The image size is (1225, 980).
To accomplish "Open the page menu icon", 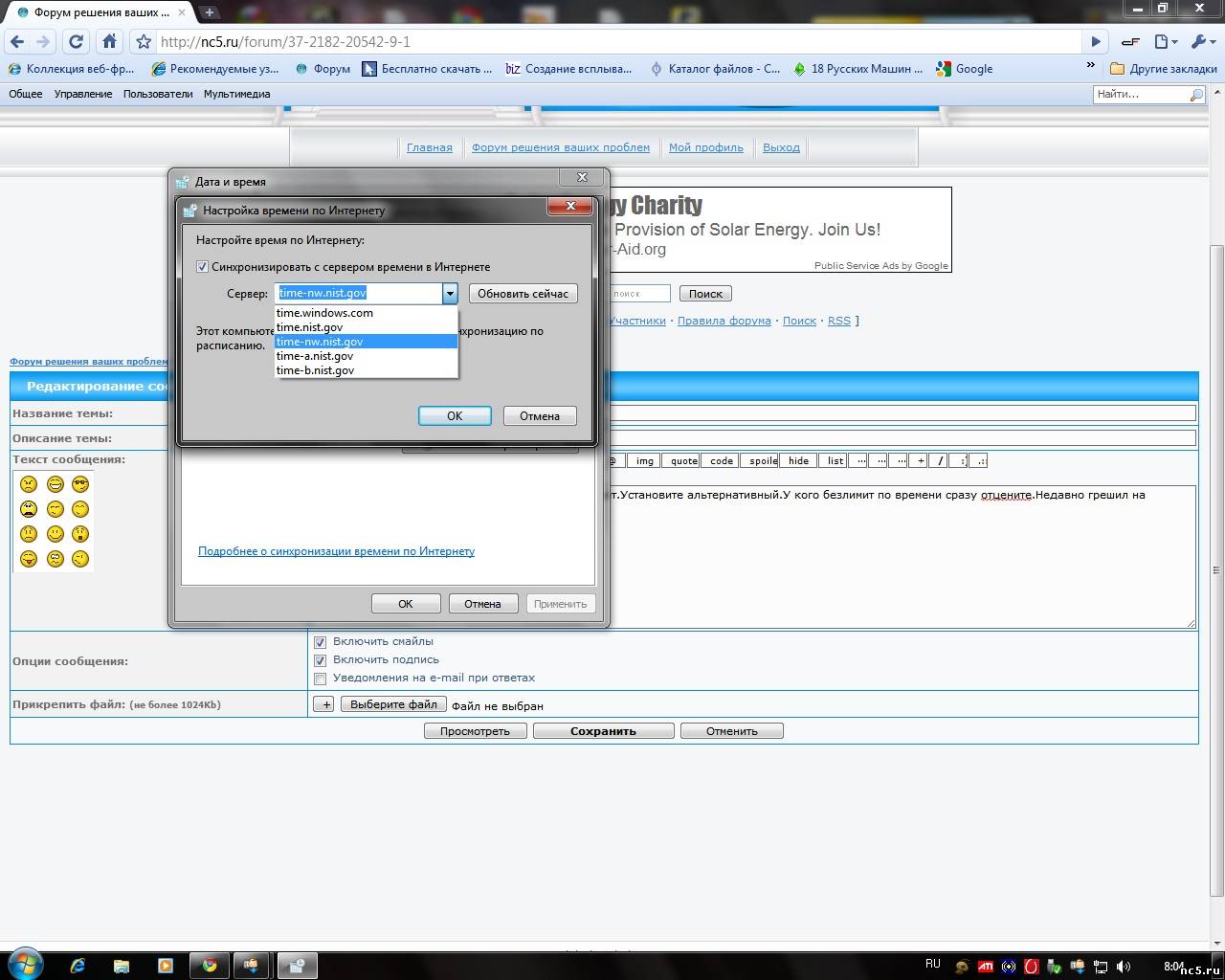I will click(x=1164, y=41).
